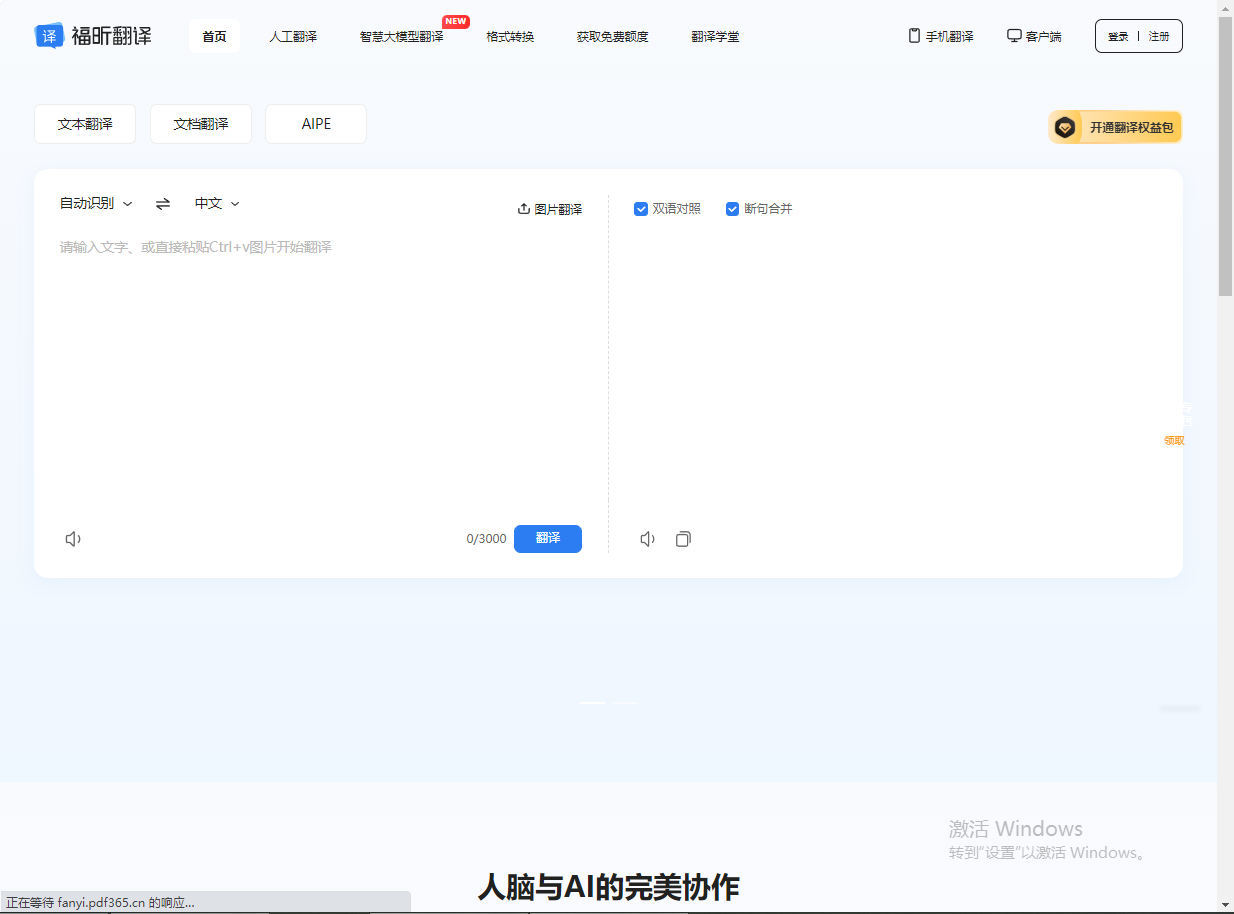Viewport: 1234px width, 914px height.
Task: Open 智慧大模型翻译 in the nav bar
Action: (402, 36)
